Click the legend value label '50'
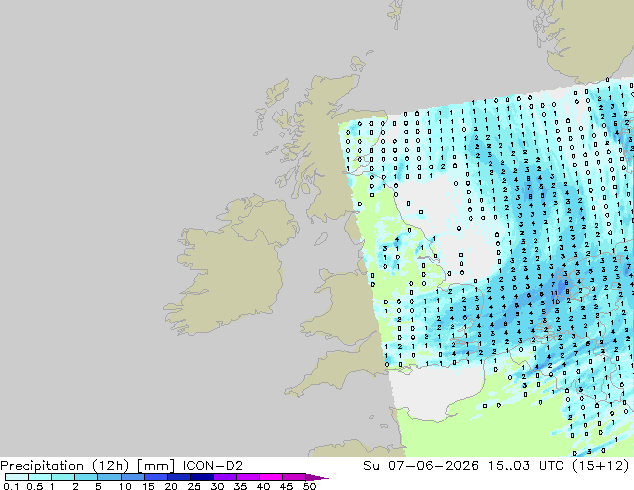The width and height of the screenshot is (634, 490). click(310, 486)
